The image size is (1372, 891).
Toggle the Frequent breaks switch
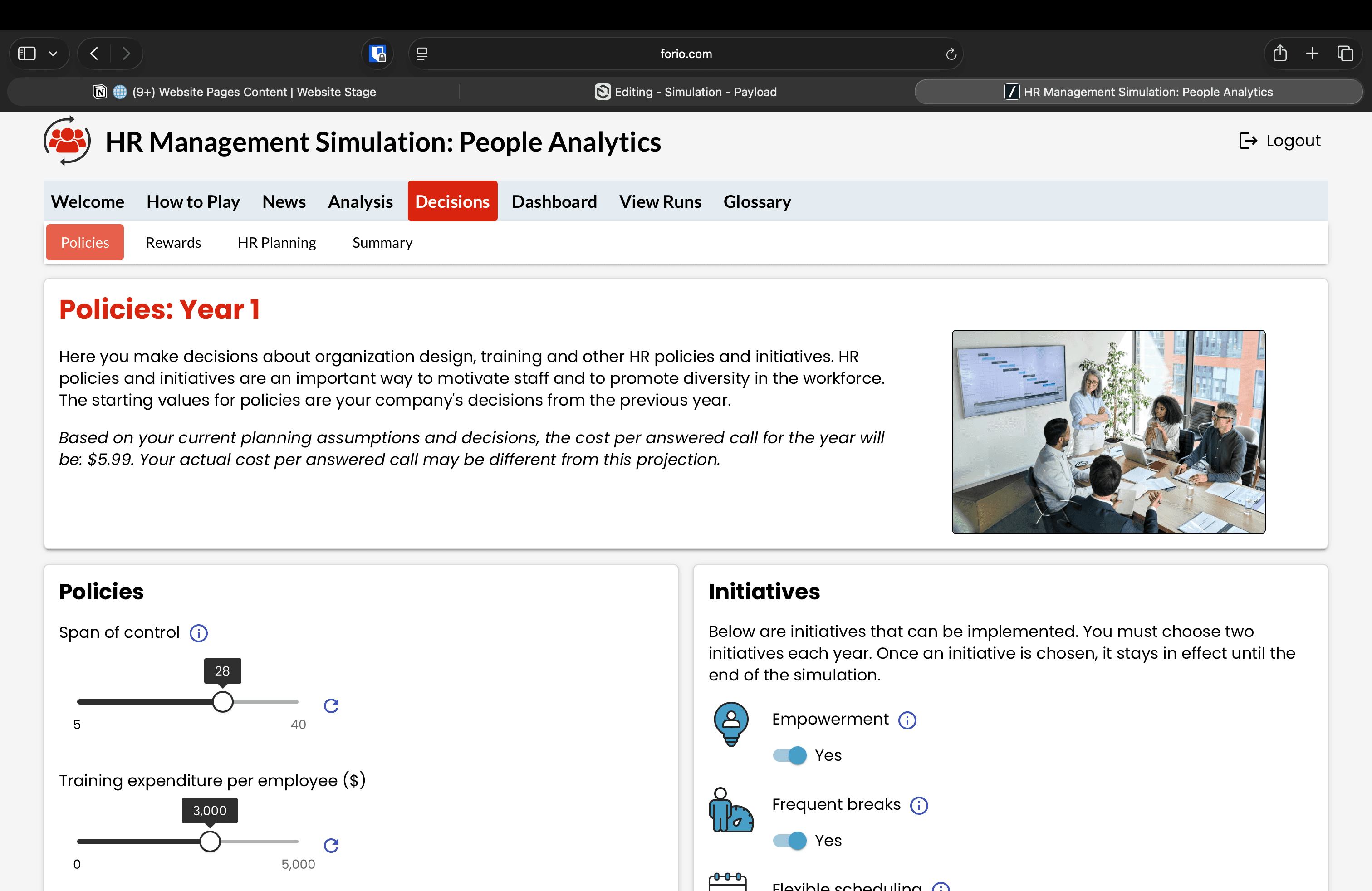789,840
